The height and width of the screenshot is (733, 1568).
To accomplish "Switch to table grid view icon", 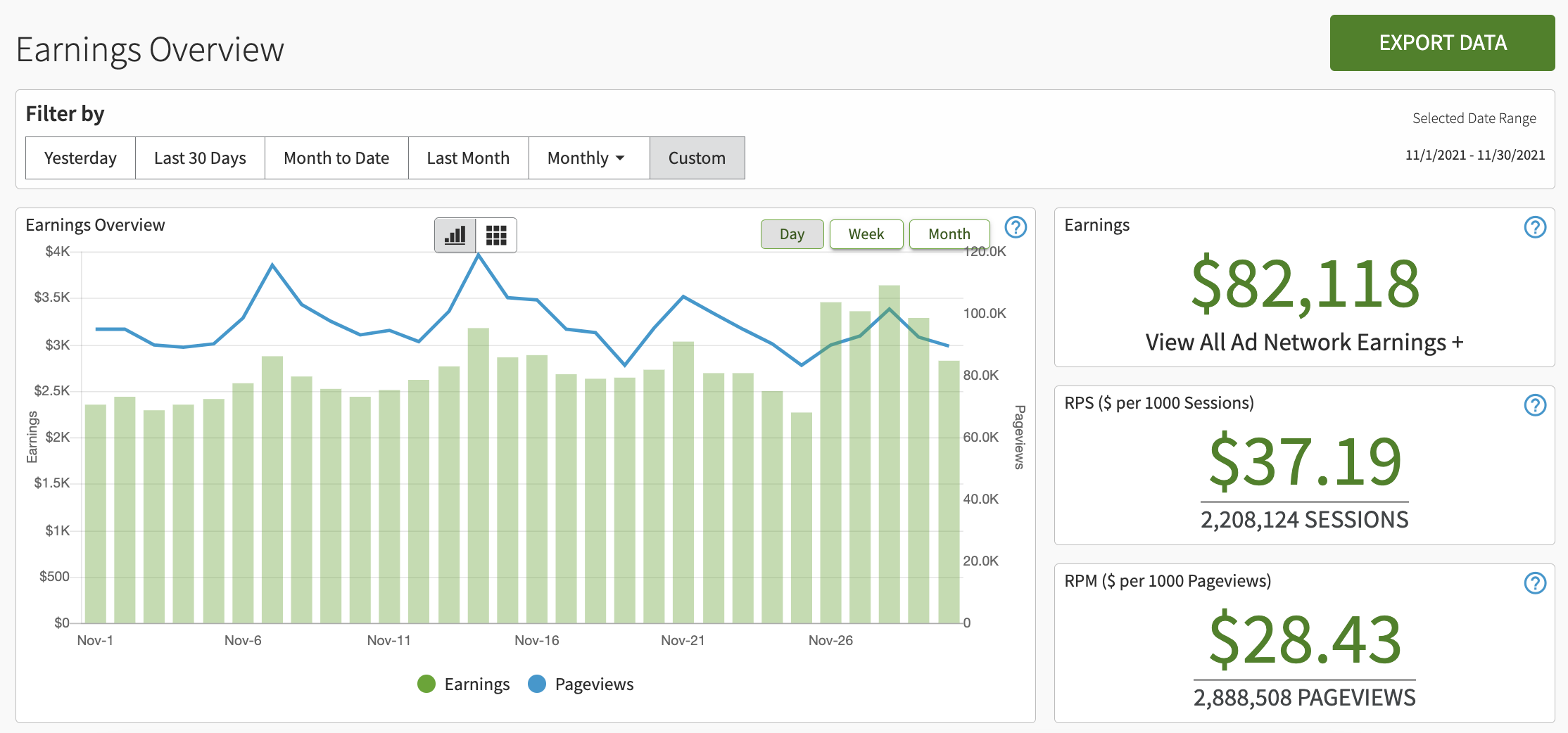I will tap(496, 235).
